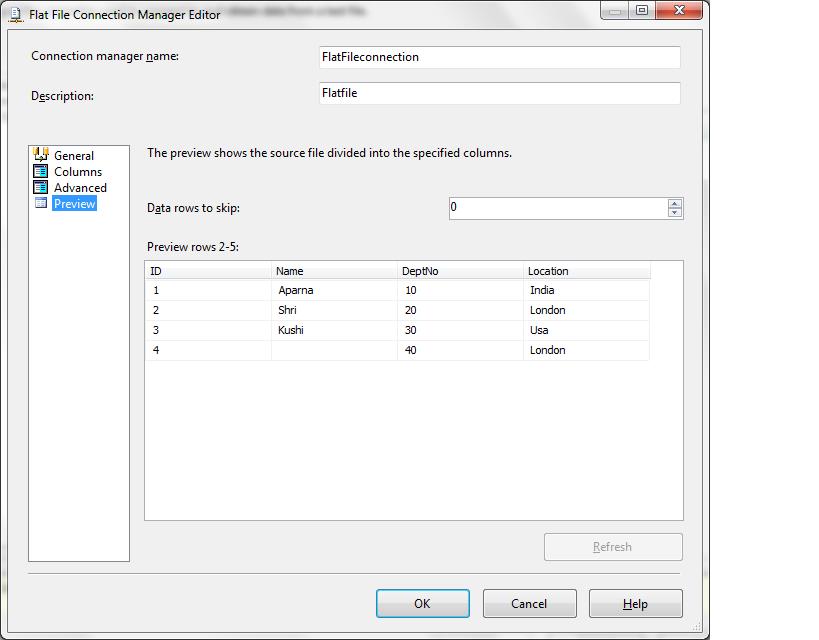Screen dimensions: 819x640
Task: Click the dialog title bar icon
Action: [x=17, y=13]
